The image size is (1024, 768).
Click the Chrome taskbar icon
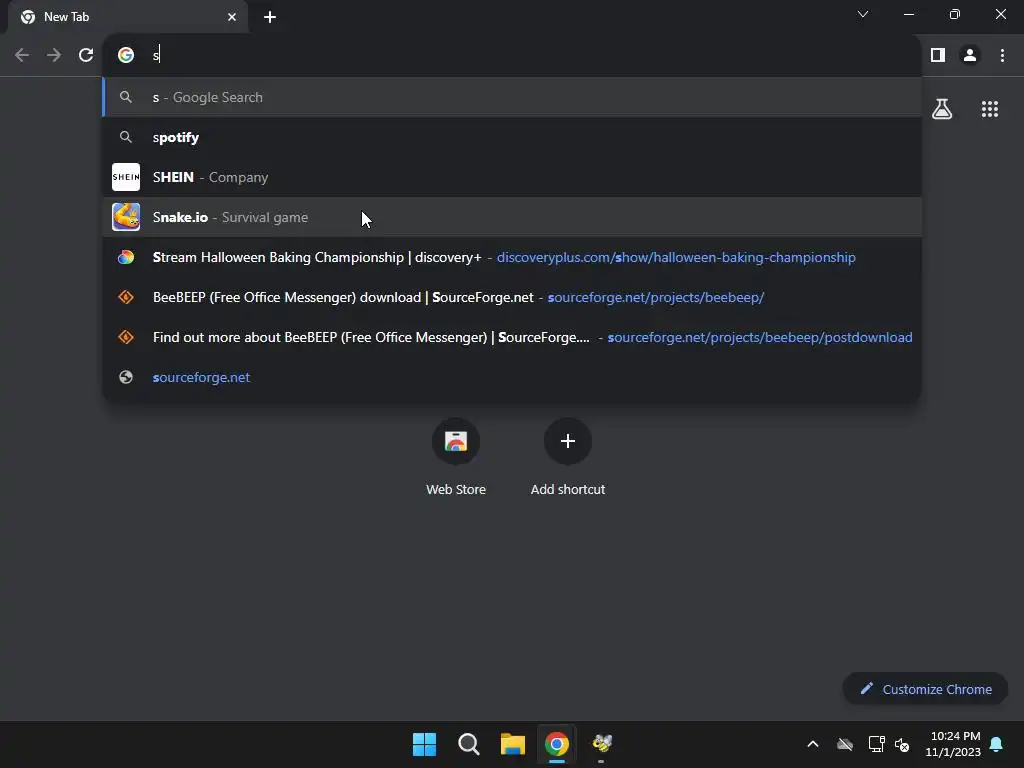[x=556, y=744]
